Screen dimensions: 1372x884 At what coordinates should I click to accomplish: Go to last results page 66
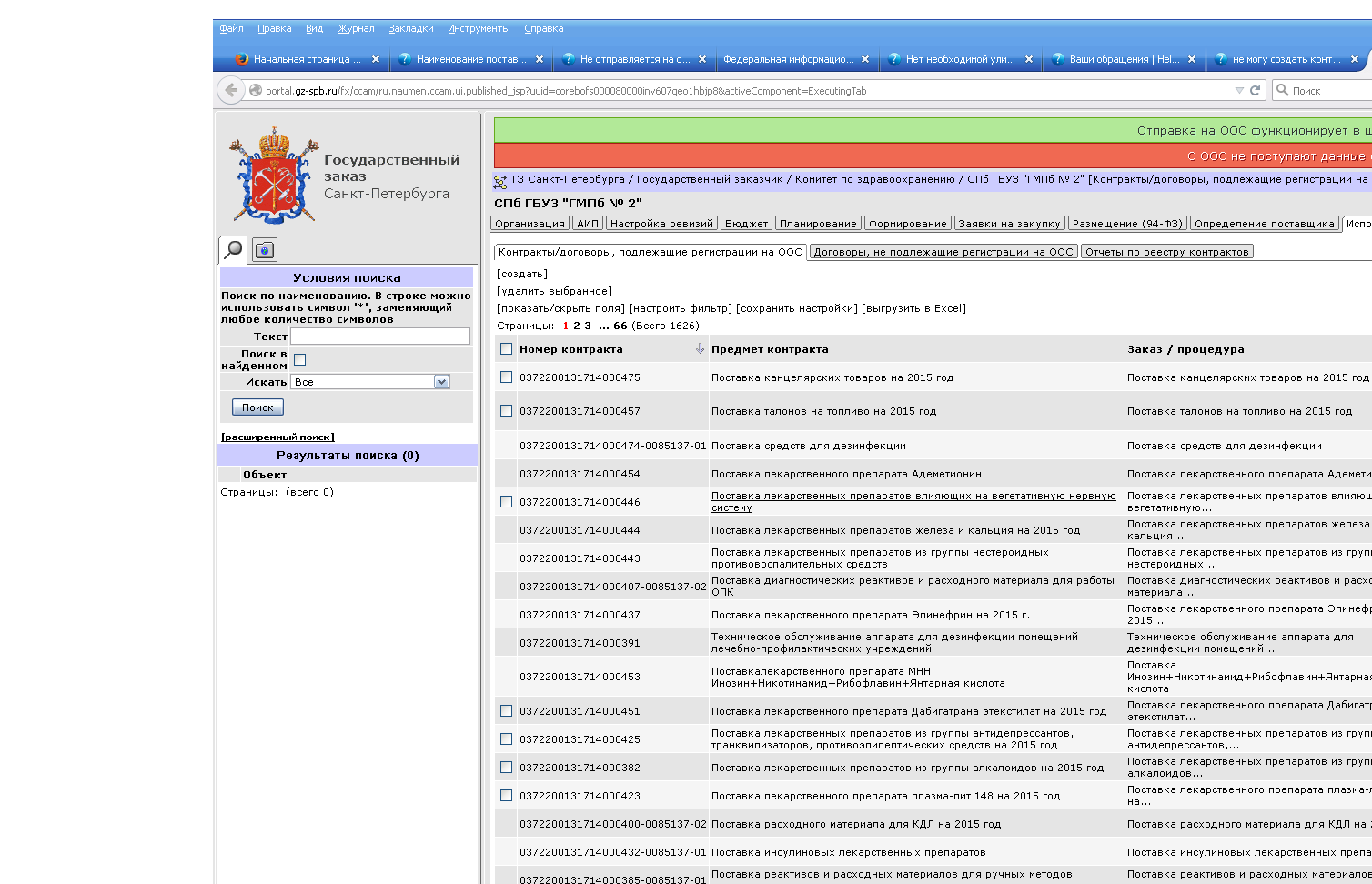coord(620,326)
